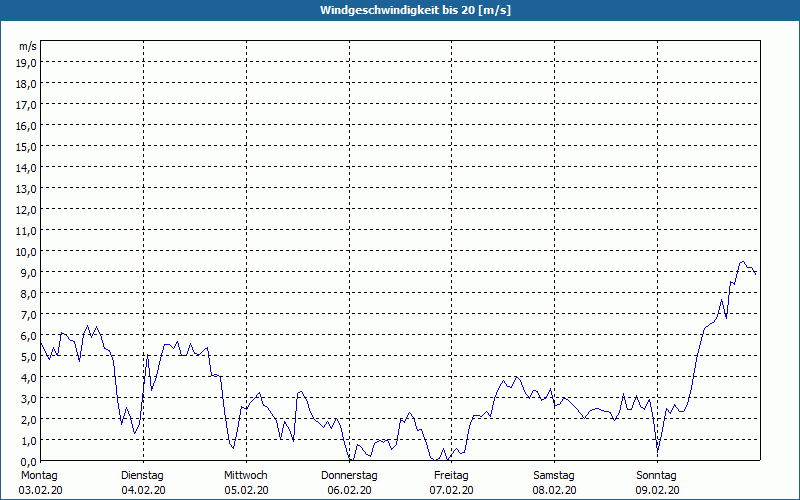Click the '19,0' axis label
This screenshot has height=500, width=800.
point(26,63)
